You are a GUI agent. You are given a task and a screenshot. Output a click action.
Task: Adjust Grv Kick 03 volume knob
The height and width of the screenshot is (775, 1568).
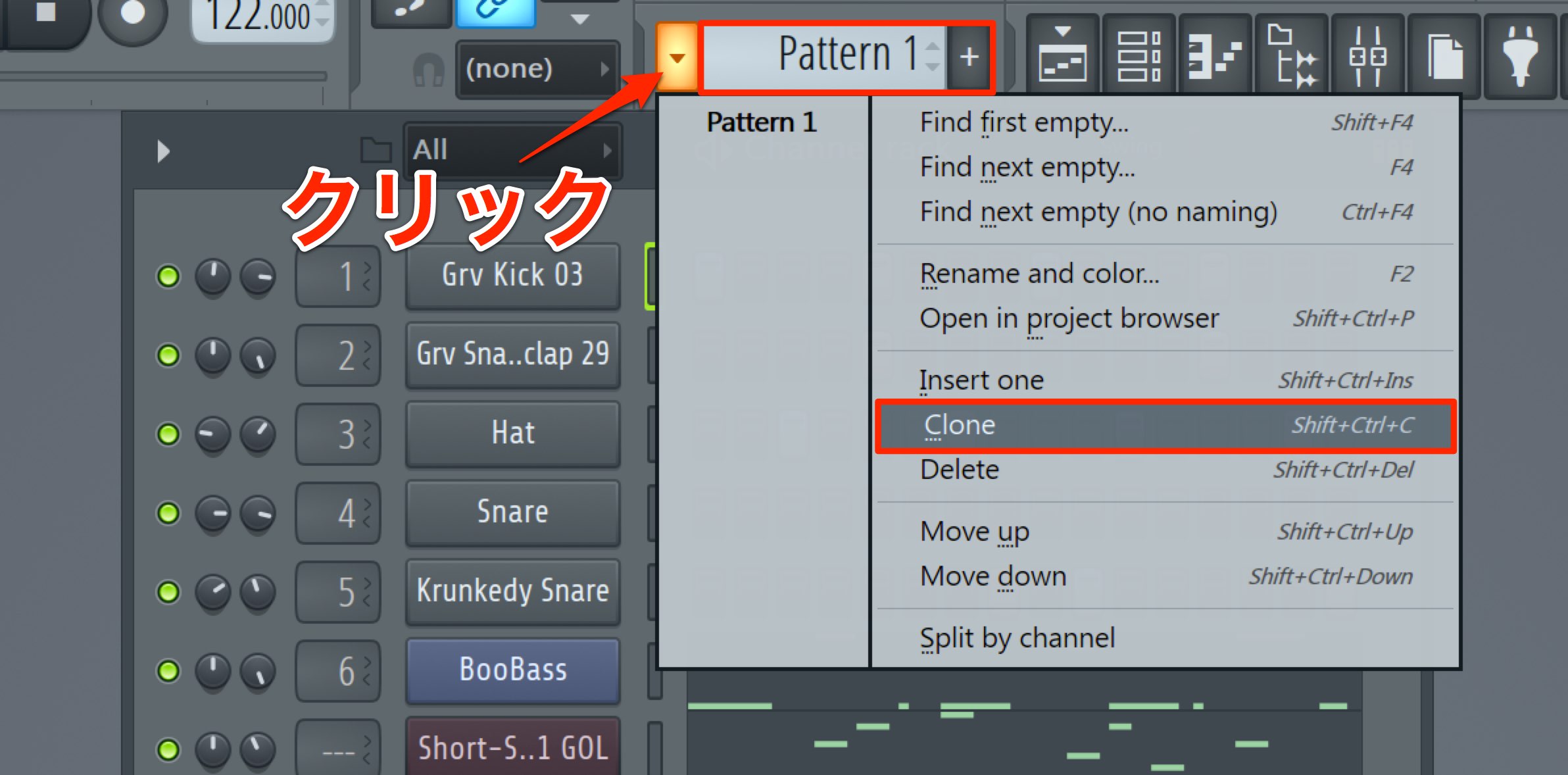click(x=257, y=276)
